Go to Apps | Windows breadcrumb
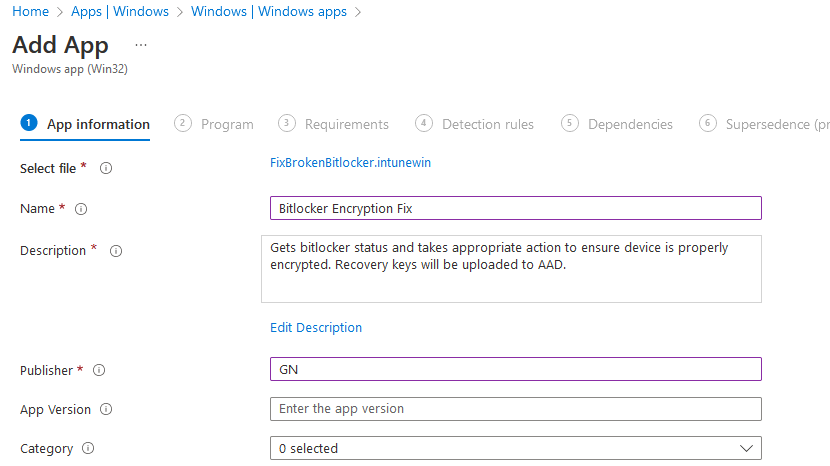 click(120, 12)
